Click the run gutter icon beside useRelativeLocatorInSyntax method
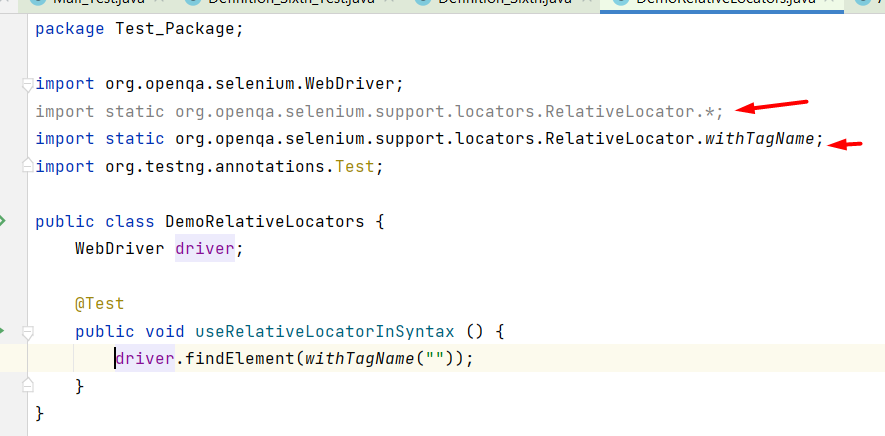Image resolution: width=885 pixels, height=436 pixels. 3,330
